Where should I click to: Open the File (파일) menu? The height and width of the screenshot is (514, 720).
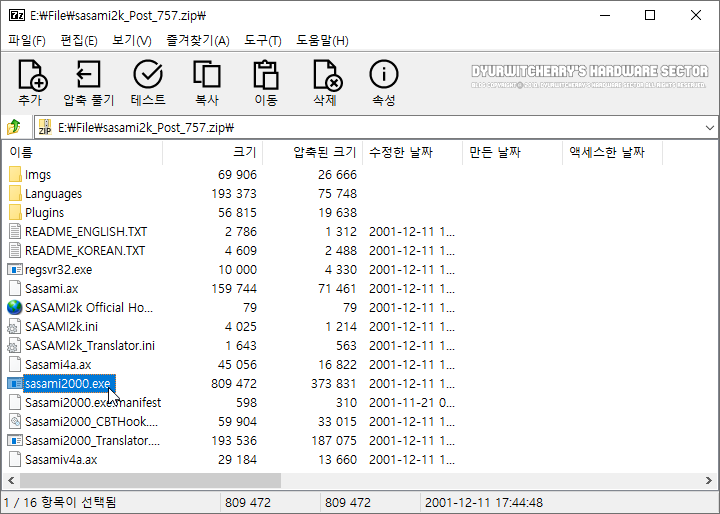[27, 40]
